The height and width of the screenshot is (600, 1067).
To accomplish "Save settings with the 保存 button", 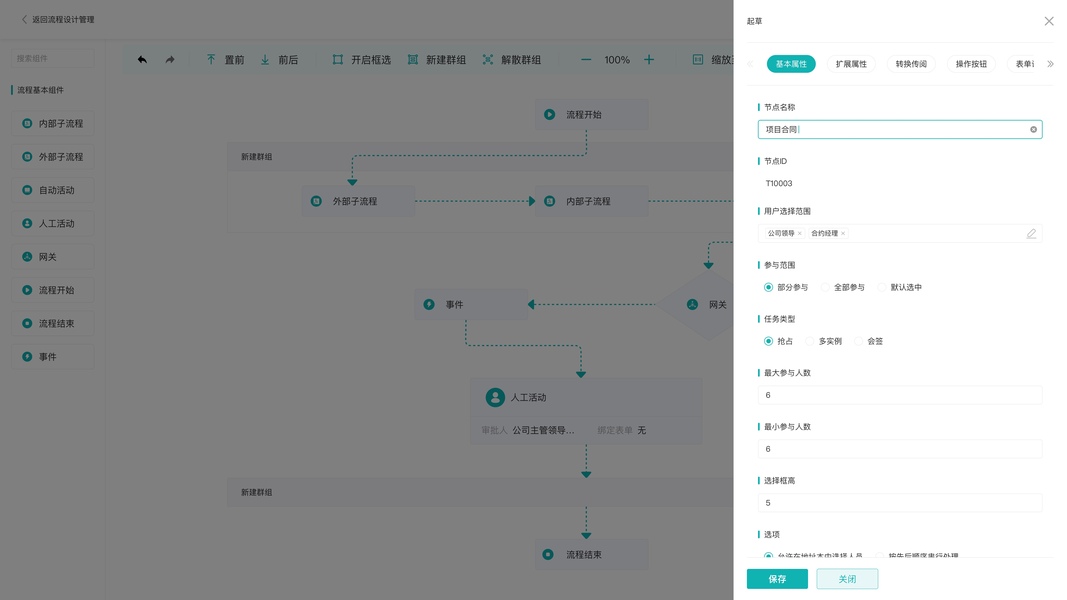I will (777, 579).
